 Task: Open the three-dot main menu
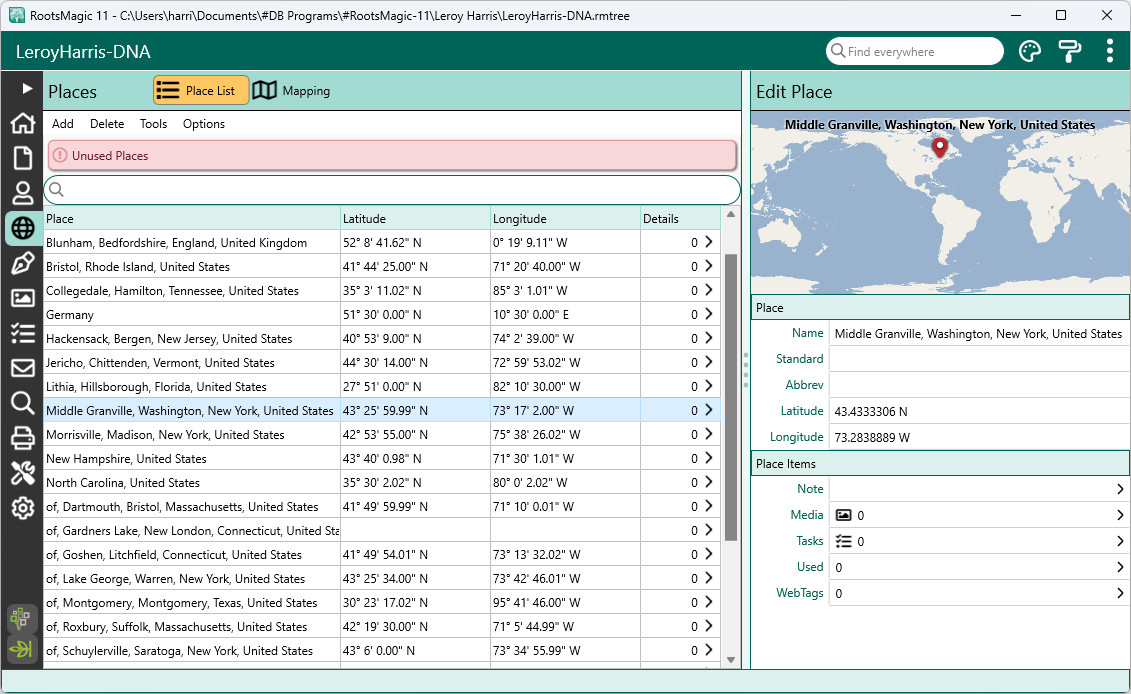pos(1109,51)
